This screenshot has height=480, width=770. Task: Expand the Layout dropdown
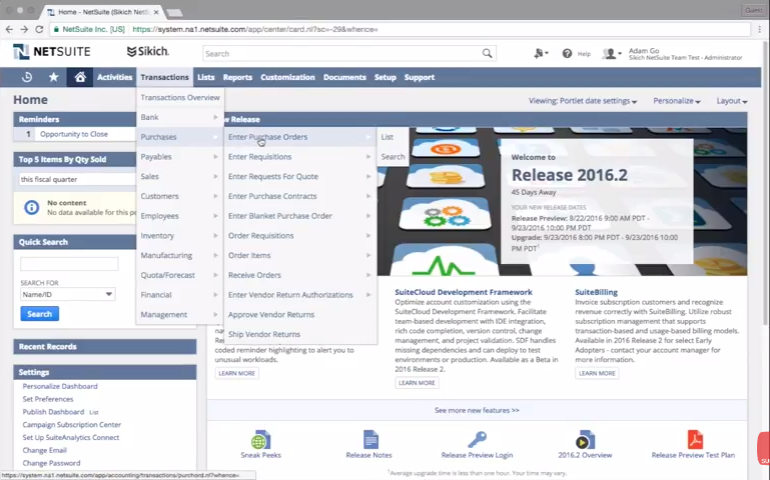pos(731,101)
